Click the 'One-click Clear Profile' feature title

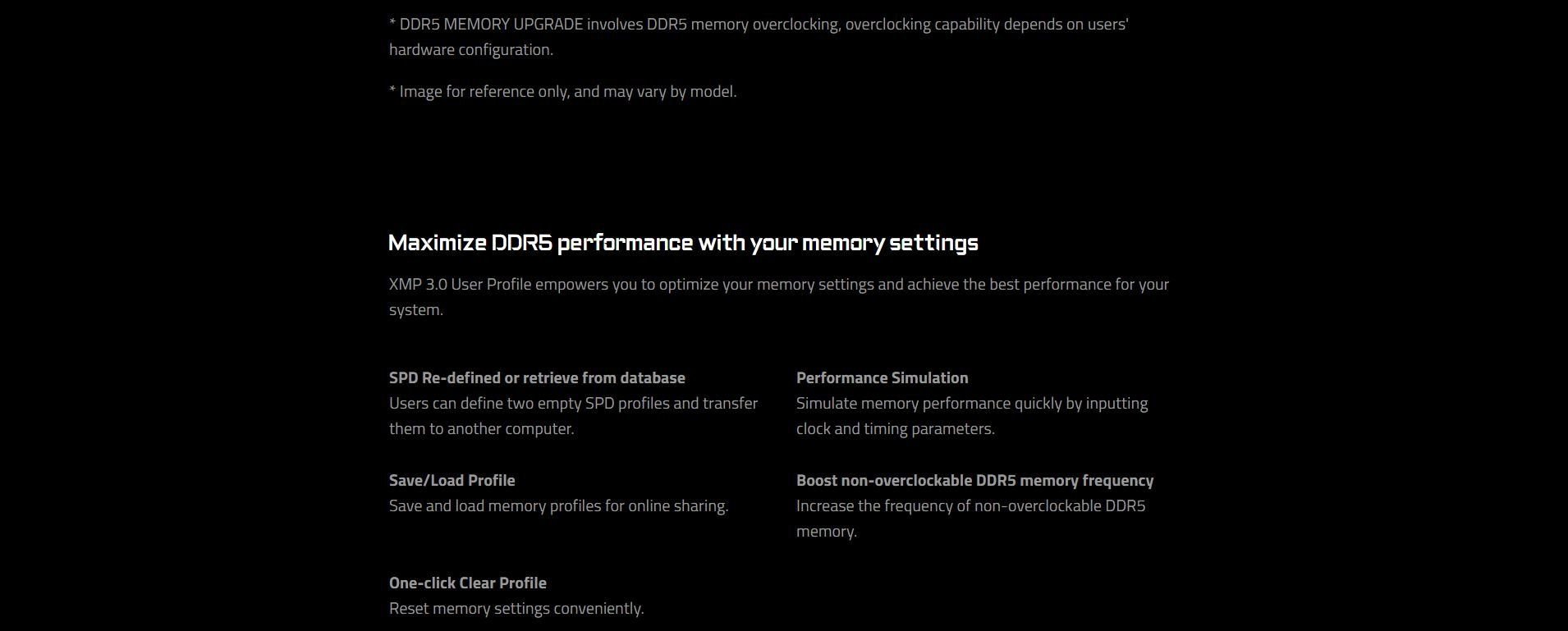click(468, 583)
